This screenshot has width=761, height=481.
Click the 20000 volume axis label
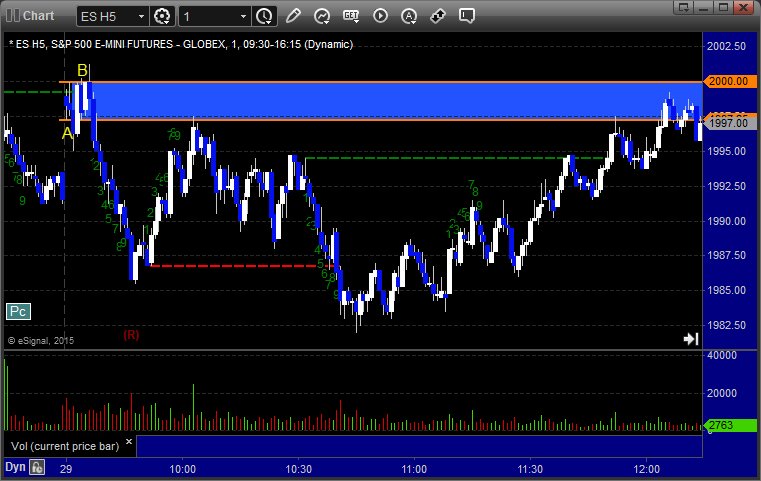(x=722, y=393)
